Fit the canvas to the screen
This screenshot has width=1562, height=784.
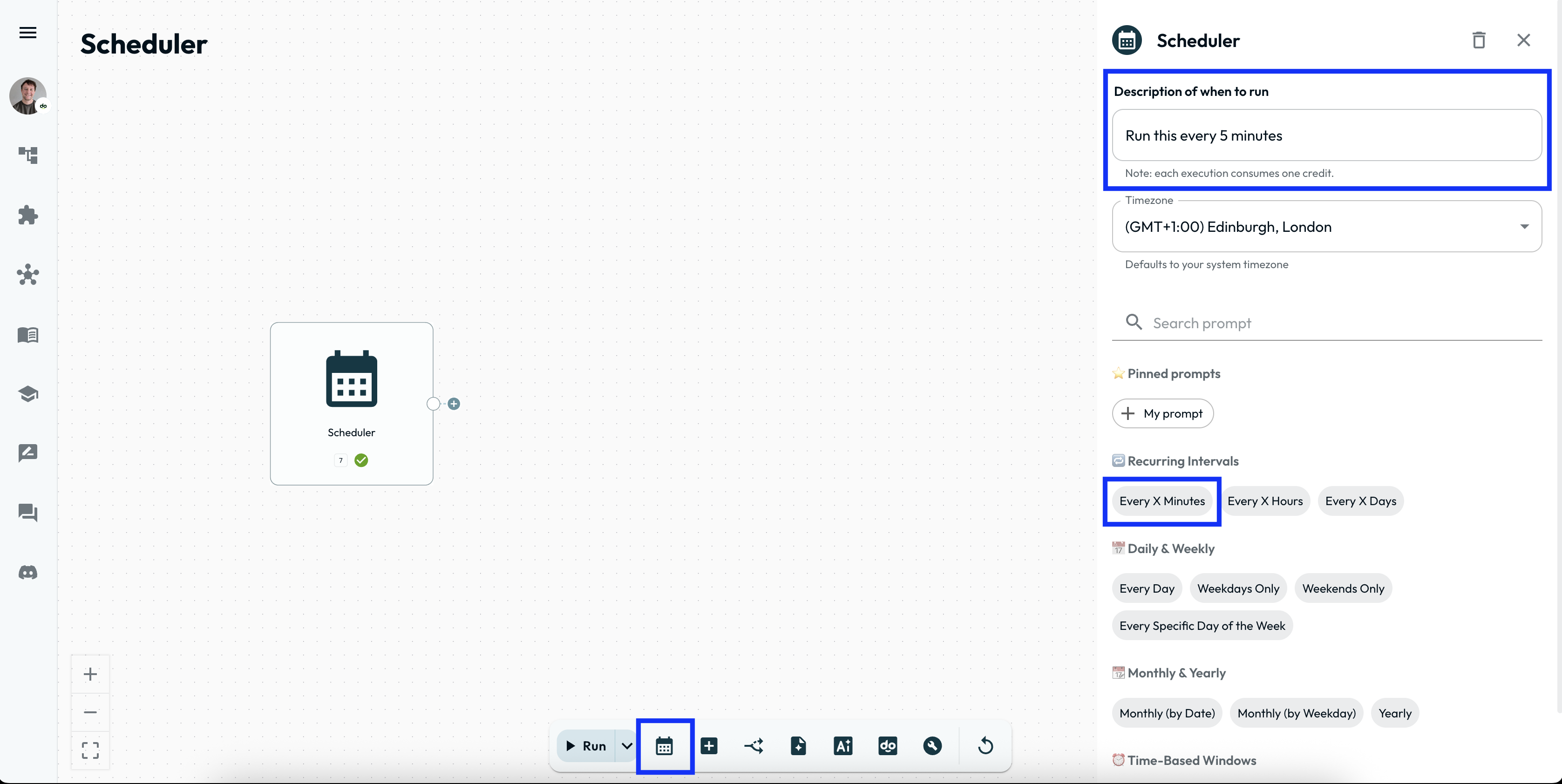pos(90,750)
